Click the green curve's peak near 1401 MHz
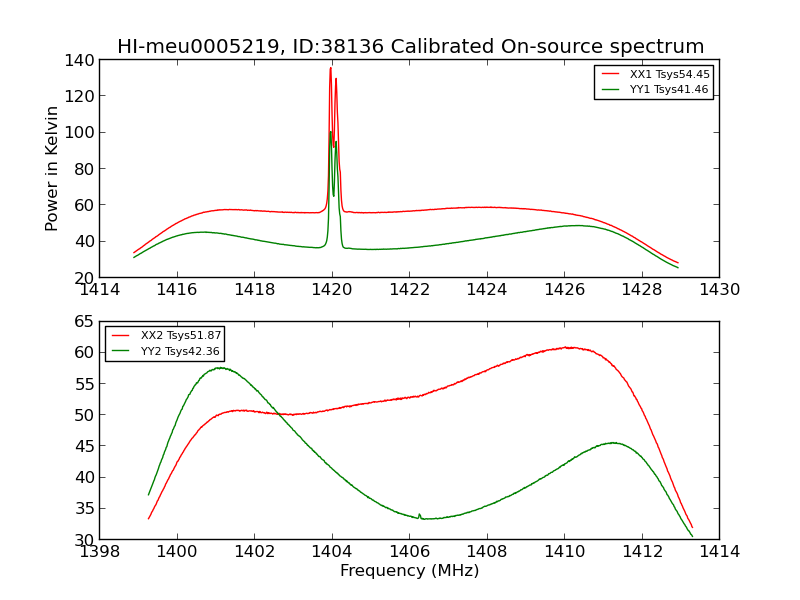Screen dimensions: 800x600 pyautogui.click(x=219, y=368)
